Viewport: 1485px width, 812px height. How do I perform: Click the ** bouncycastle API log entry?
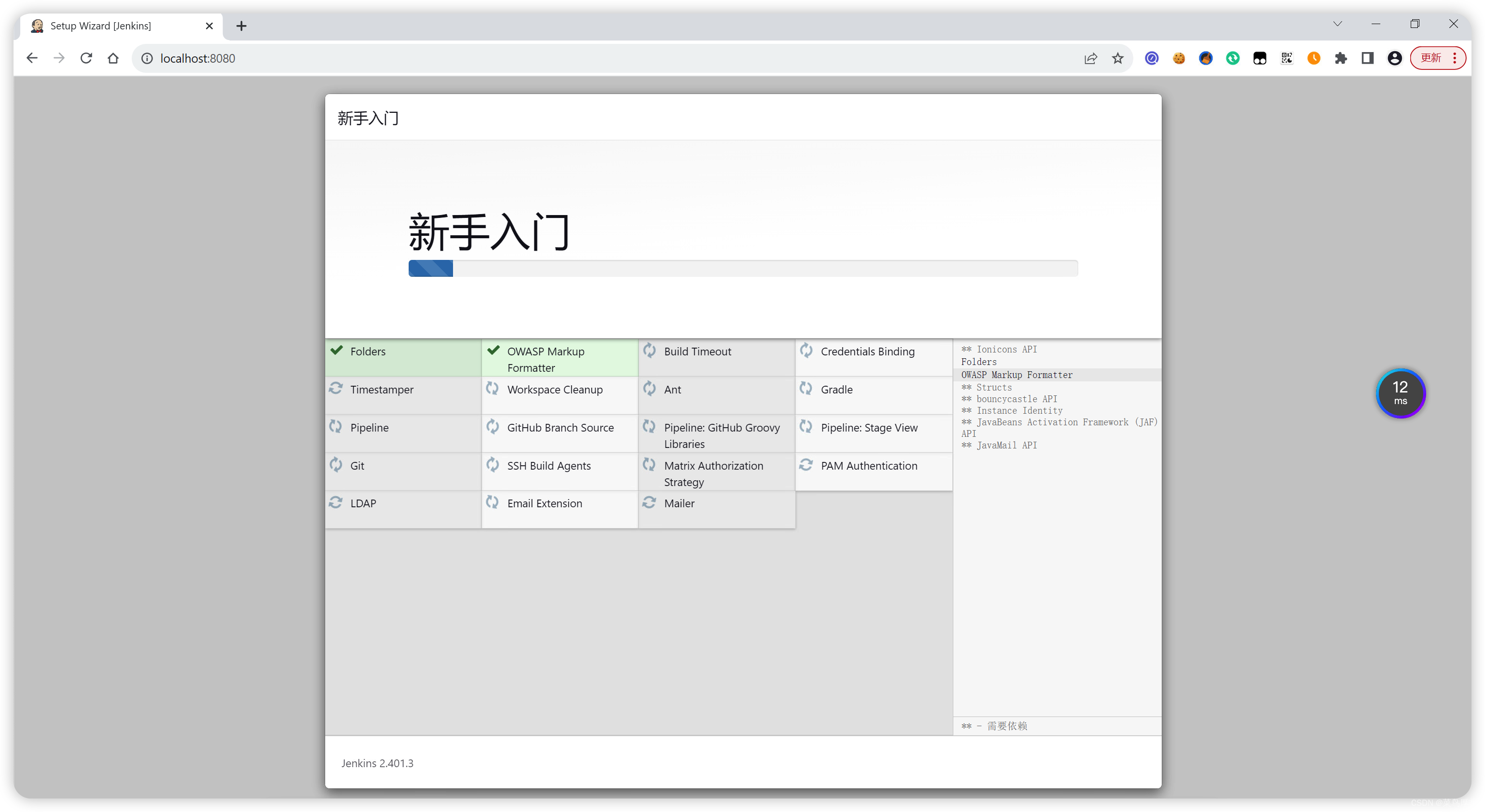[x=1009, y=399]
